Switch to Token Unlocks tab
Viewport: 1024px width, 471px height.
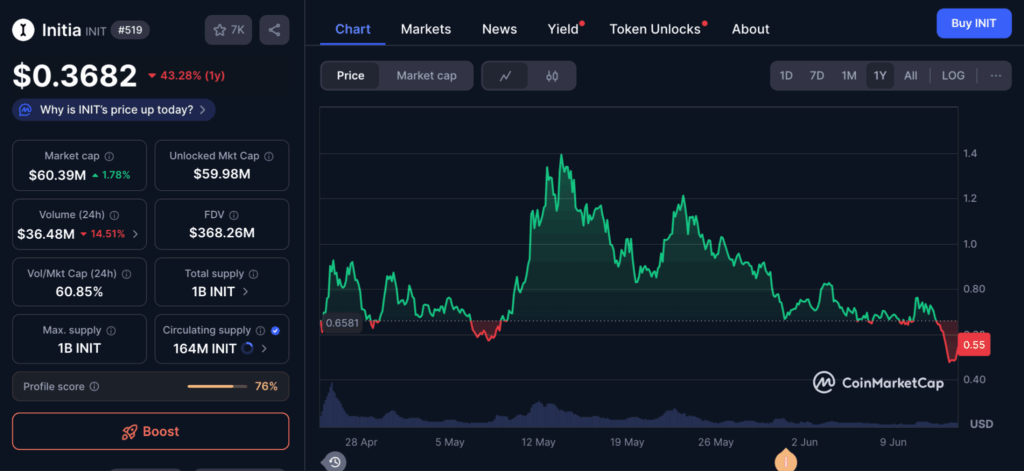point(655,29)
